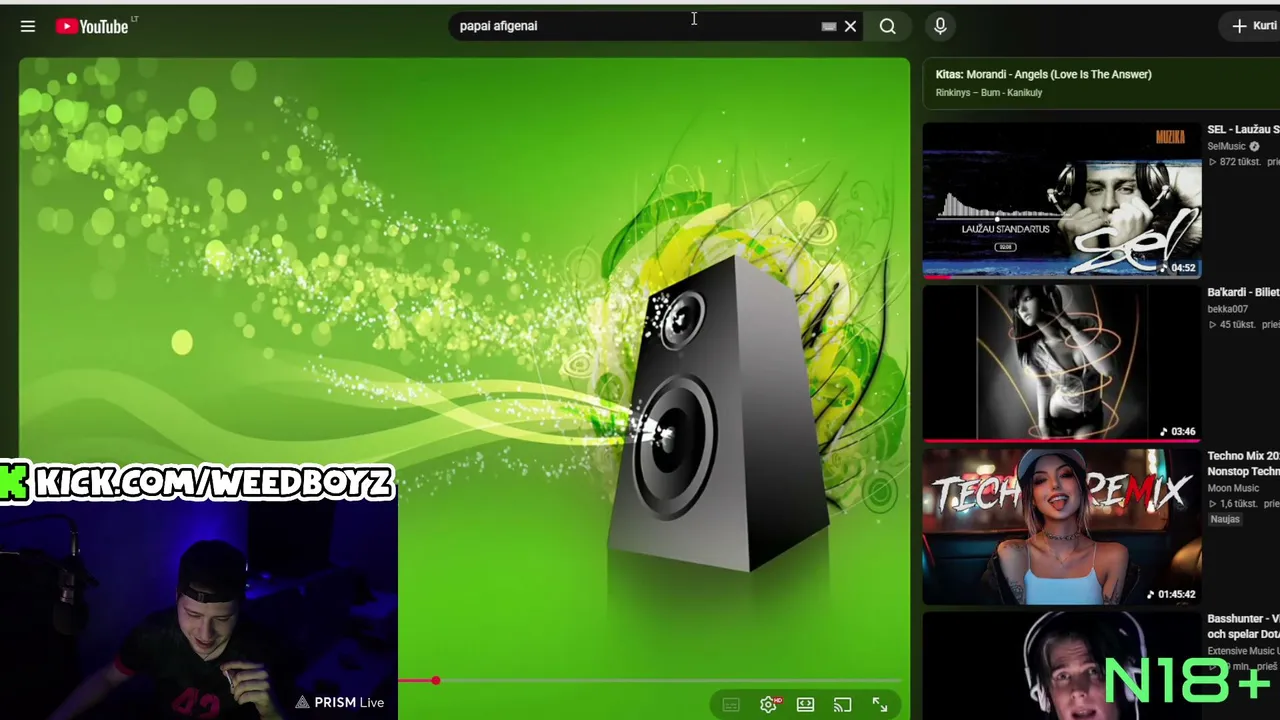Open video player settings gear
The image size is (1280, 720).
(769, 705)
